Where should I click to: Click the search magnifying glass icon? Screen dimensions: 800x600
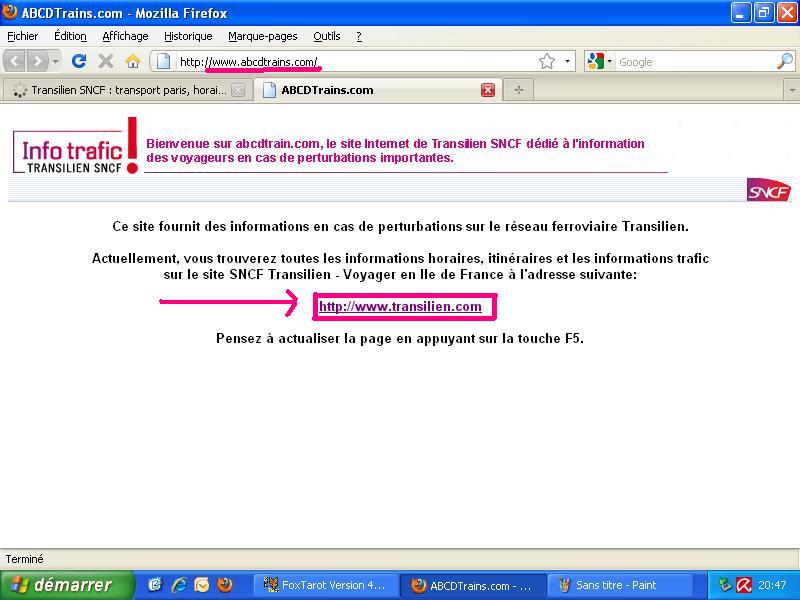(784, 61)
